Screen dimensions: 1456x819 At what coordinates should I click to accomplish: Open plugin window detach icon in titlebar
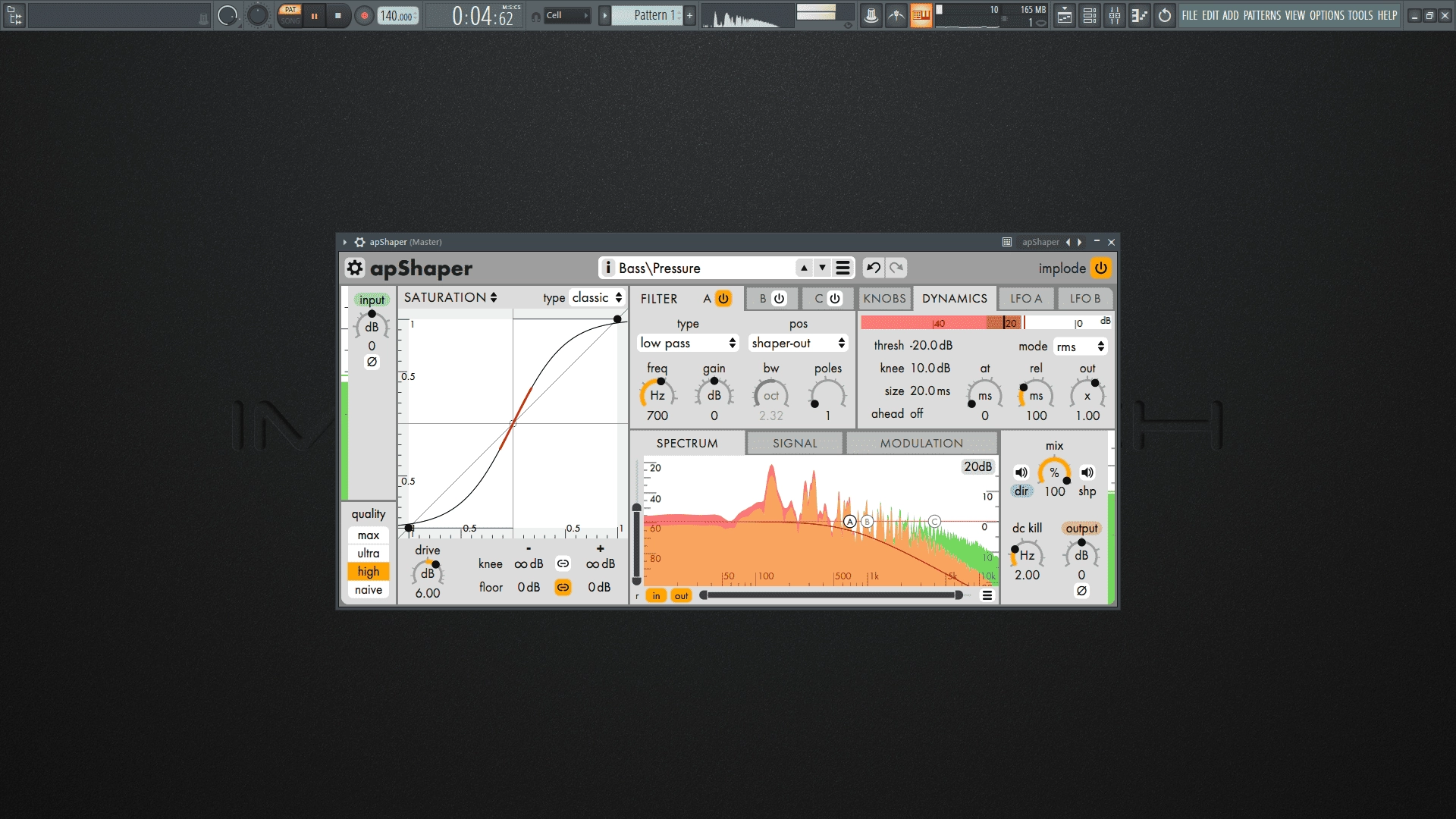tap(1007, 242)
